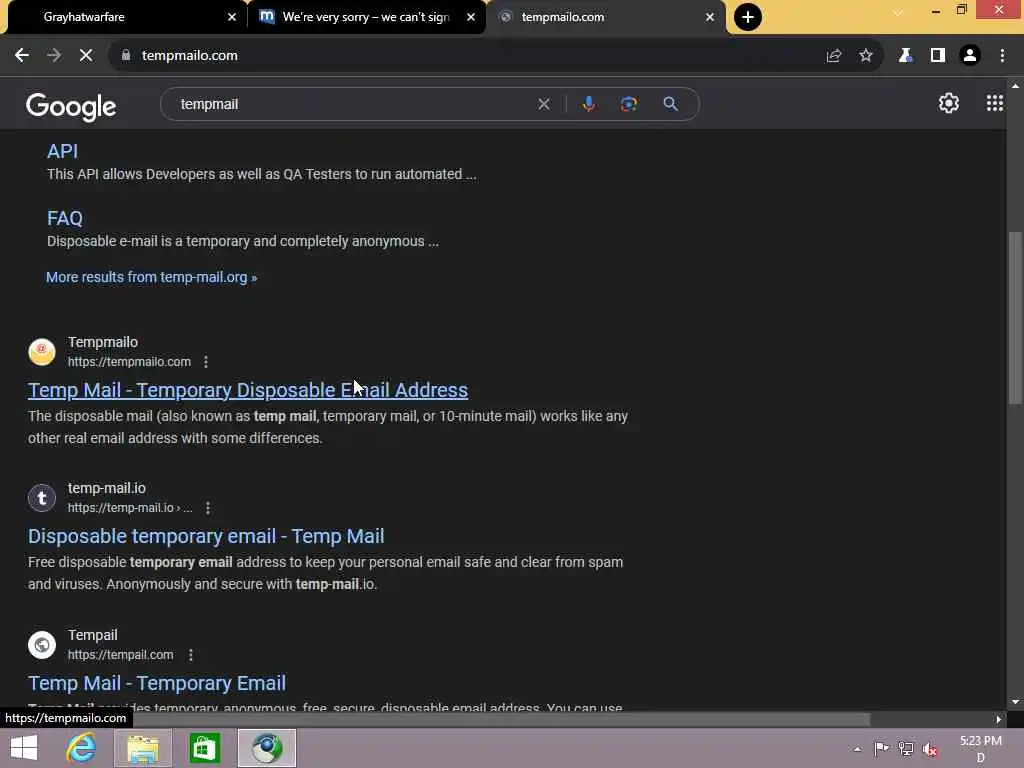Open the Windows Start button

24,748
